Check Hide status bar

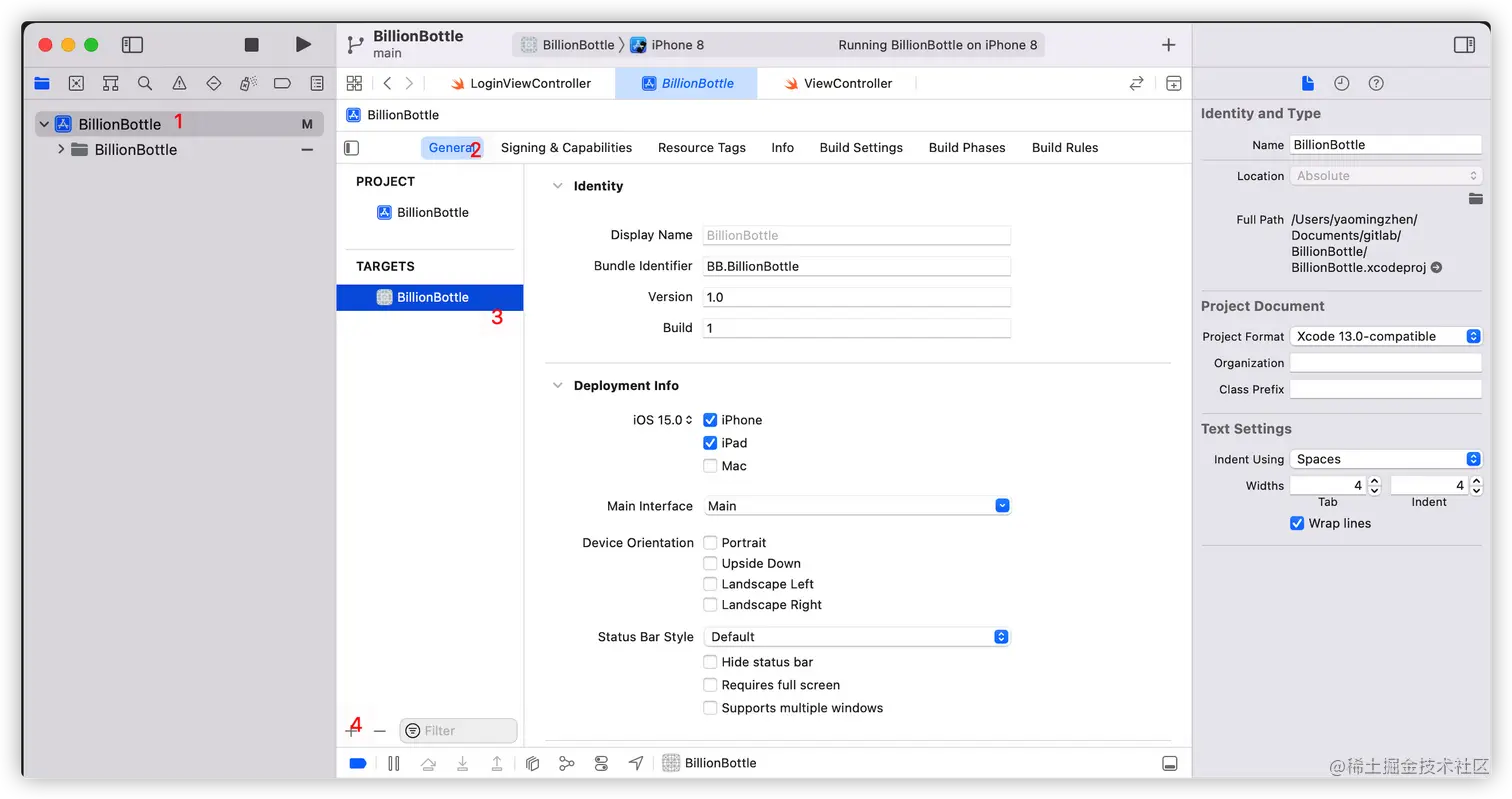click(x=710, y=662)
